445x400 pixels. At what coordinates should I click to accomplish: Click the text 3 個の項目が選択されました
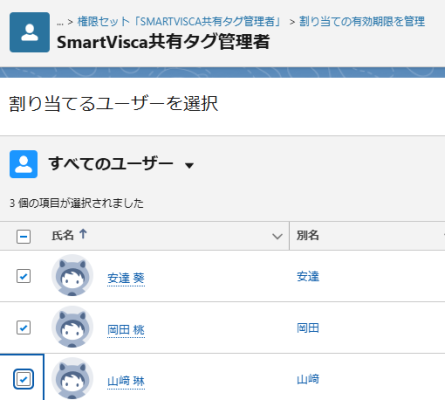tap(76, 203)
